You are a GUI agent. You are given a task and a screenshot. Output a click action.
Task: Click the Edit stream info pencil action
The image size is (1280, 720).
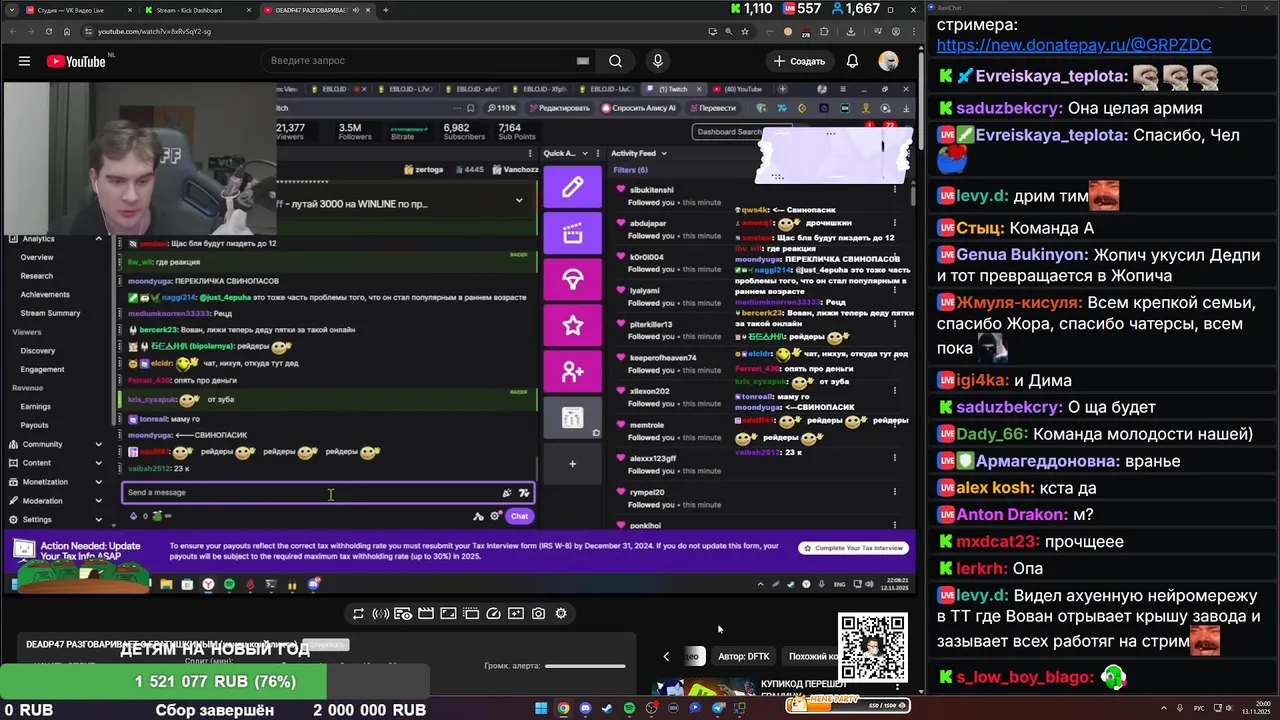pyautogui.click(x=572, y=187)
